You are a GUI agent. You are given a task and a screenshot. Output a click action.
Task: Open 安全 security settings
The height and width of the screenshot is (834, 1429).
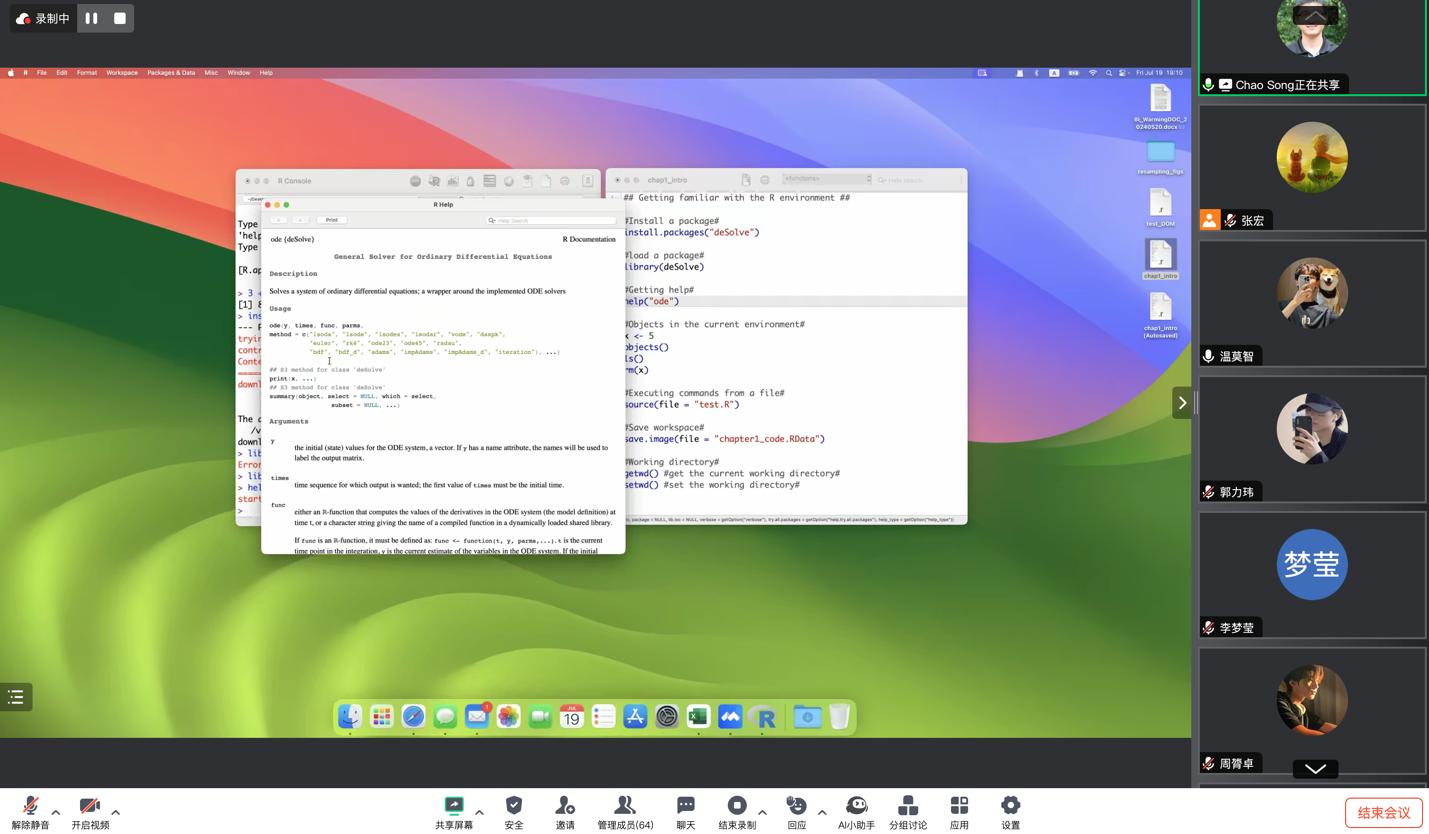tap(514, 813)
